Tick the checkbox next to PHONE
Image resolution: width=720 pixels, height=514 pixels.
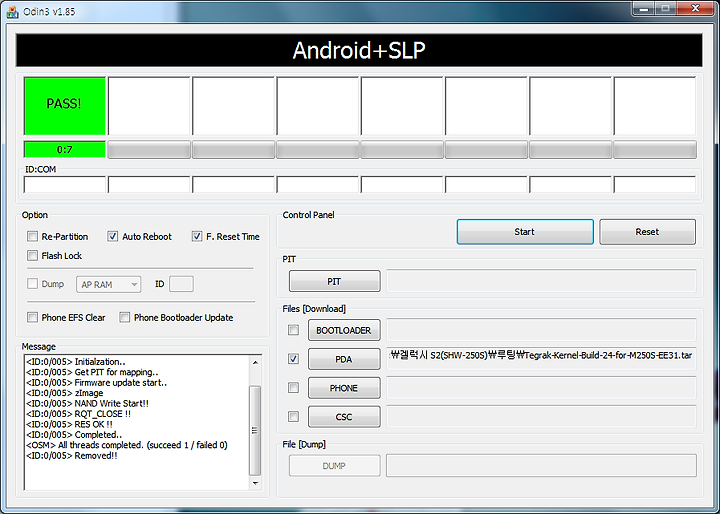click(x=293, y=388)
